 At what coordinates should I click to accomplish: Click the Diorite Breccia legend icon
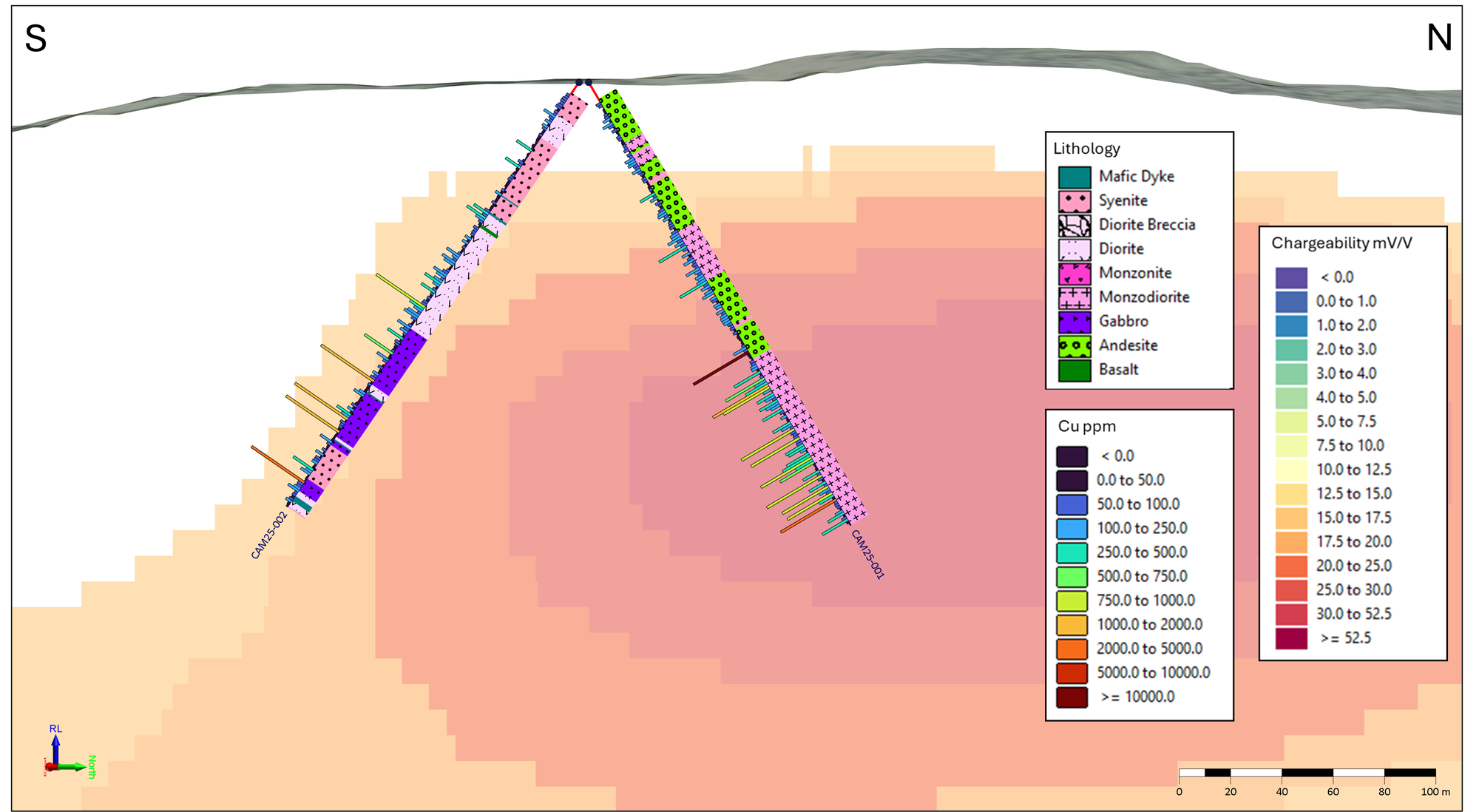(1074, 225)
